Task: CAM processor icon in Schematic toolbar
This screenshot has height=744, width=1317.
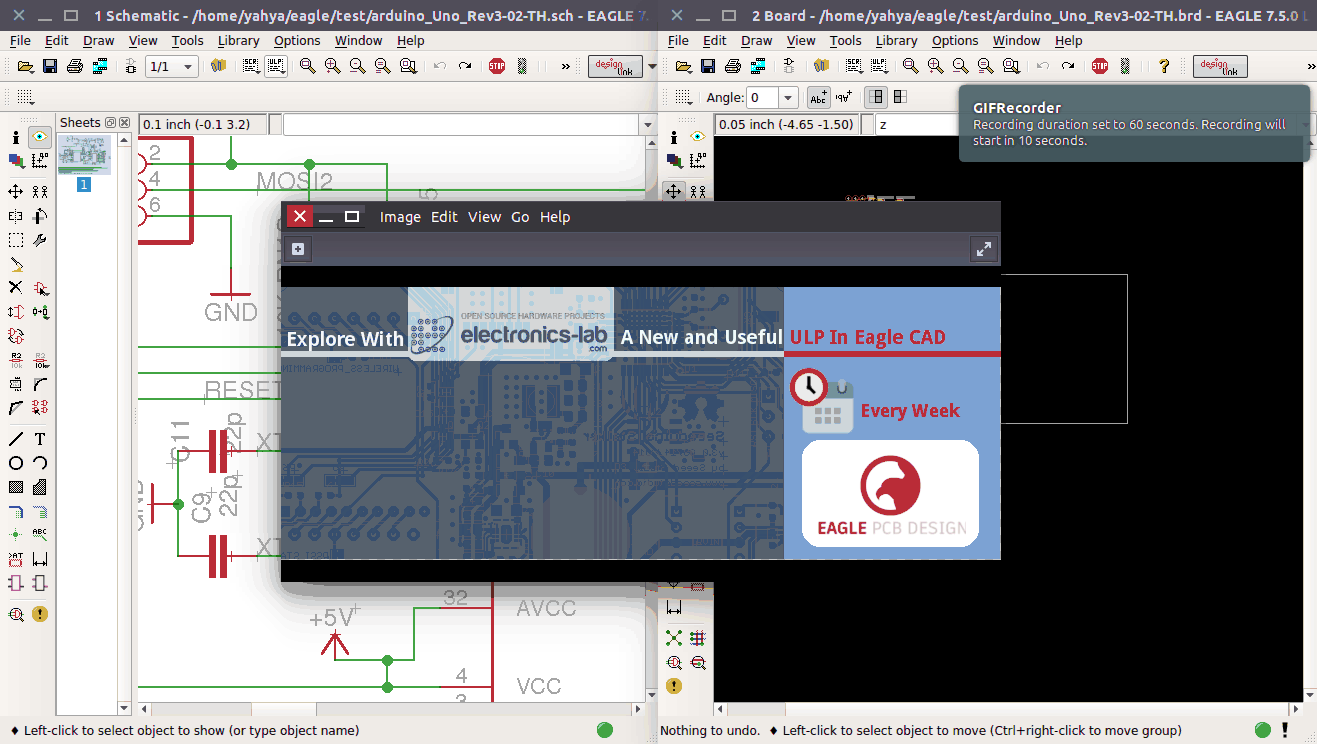Action: 99,66
